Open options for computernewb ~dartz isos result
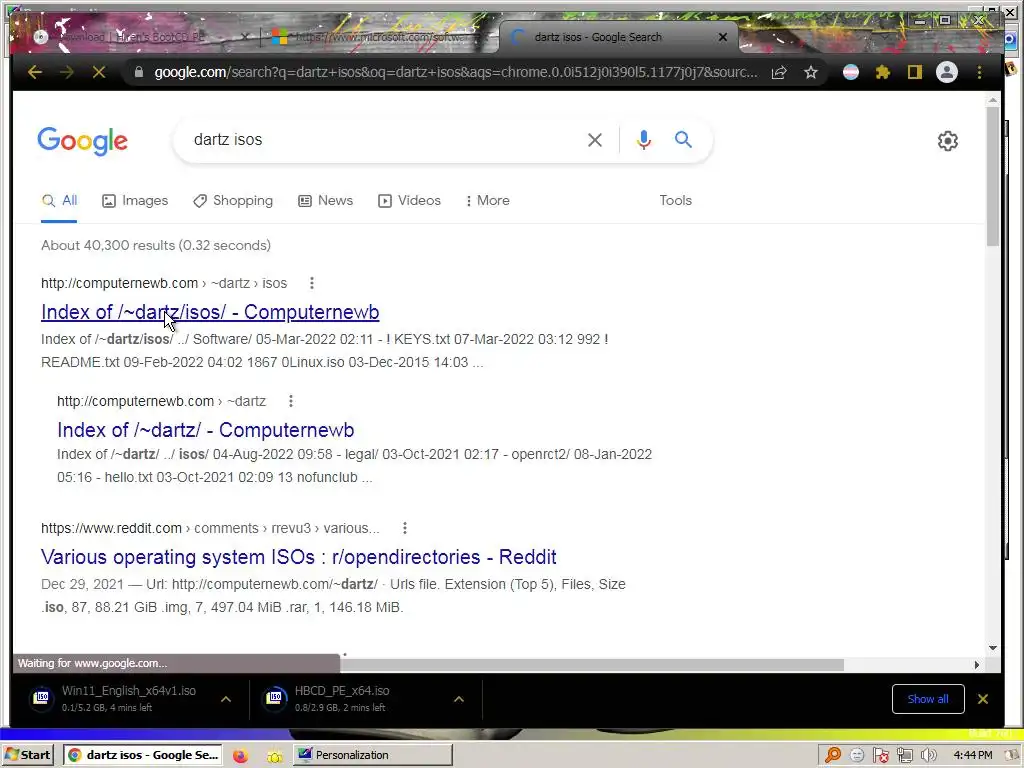This screenshot has height=768, width=1024. (312, 283)
